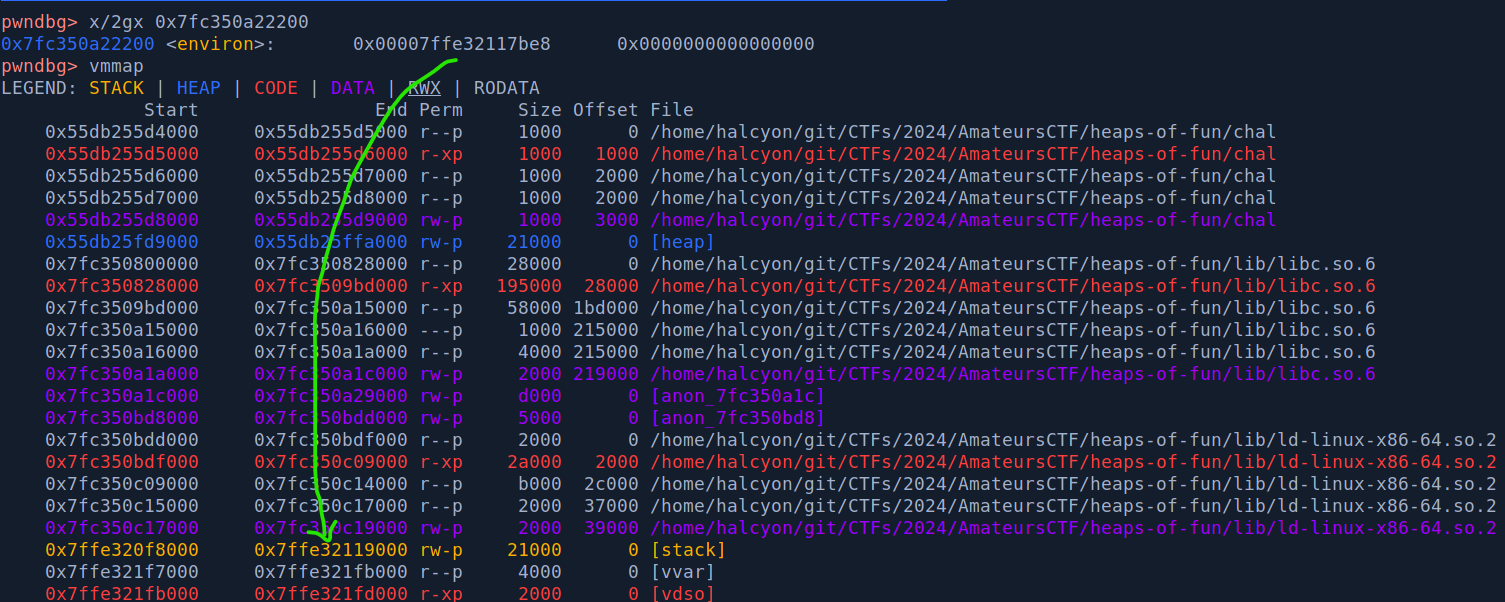Click the File column header
The image size is (1505, 602).
pyautogui.click(x=671, y=110)
